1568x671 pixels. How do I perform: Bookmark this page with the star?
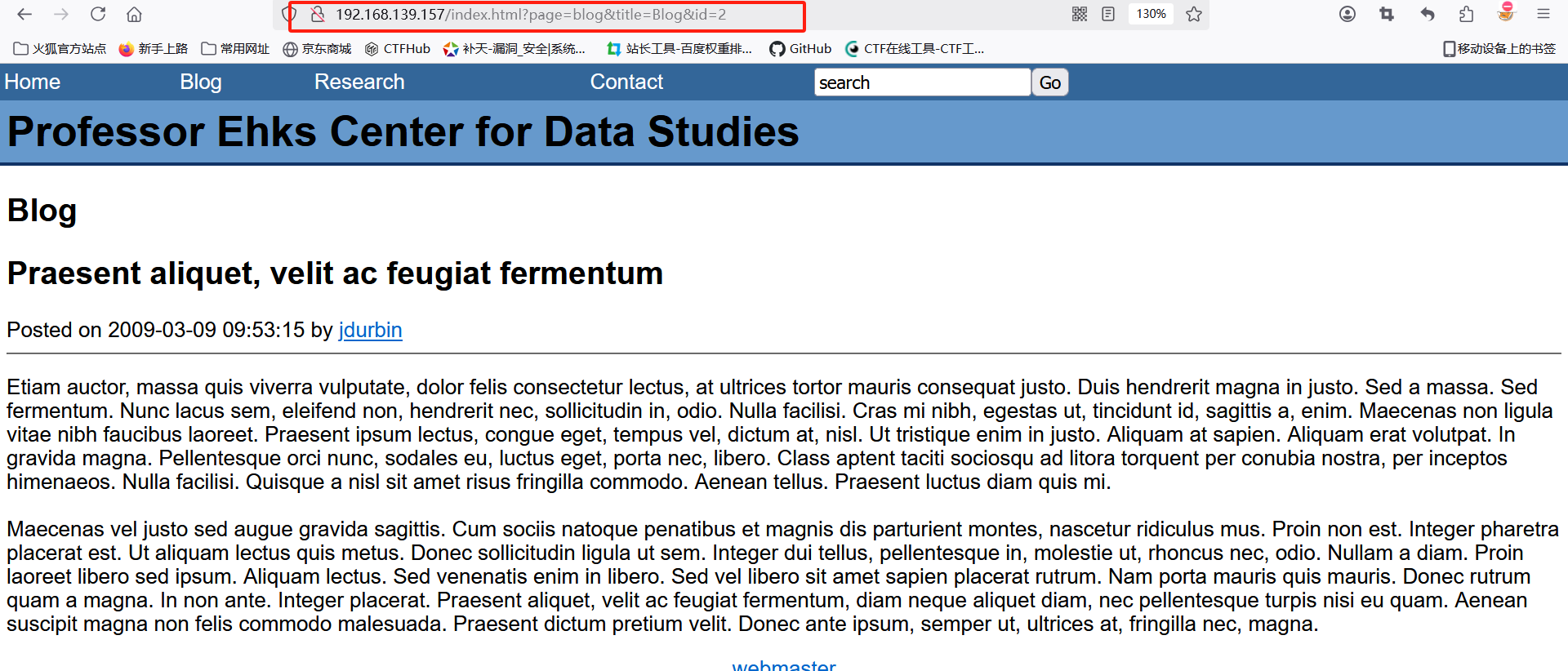pos(1194,14)
